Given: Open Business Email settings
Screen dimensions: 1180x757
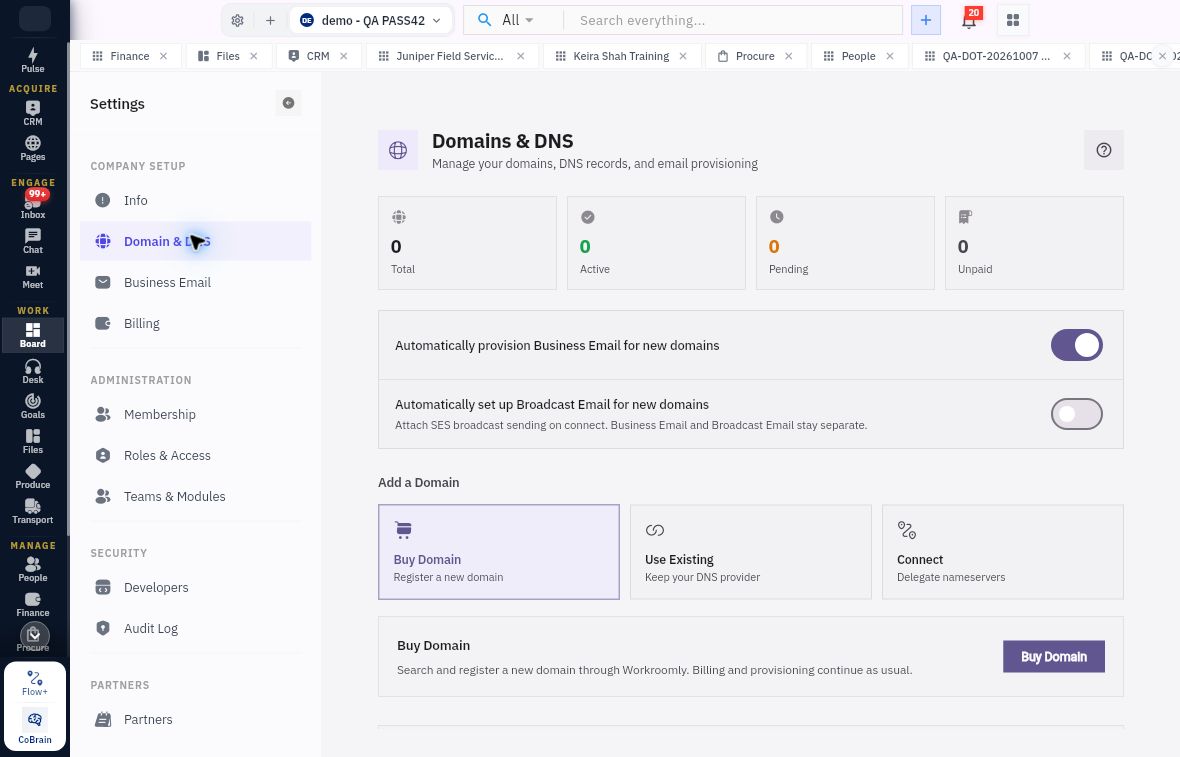Looking at the screenshot, I should coord(195,282).
